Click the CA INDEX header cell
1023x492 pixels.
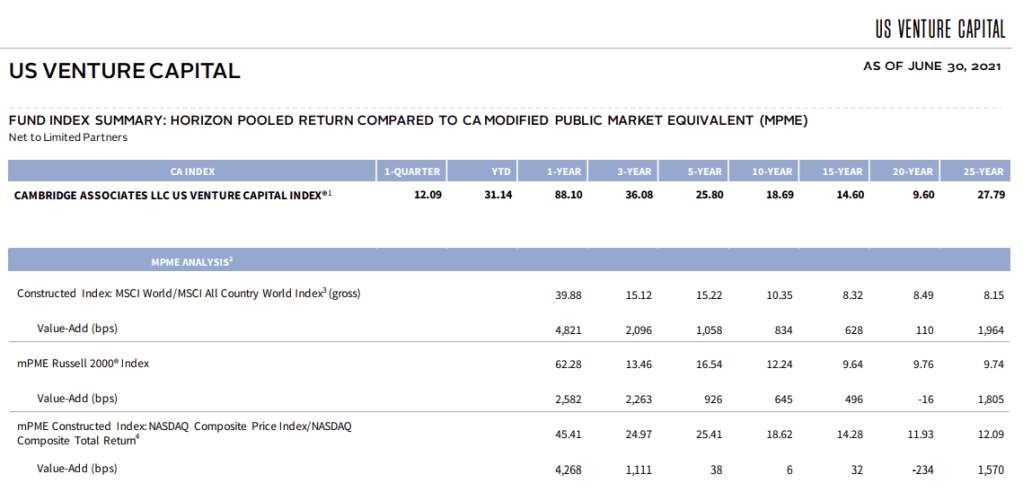(x=192, y=171)
